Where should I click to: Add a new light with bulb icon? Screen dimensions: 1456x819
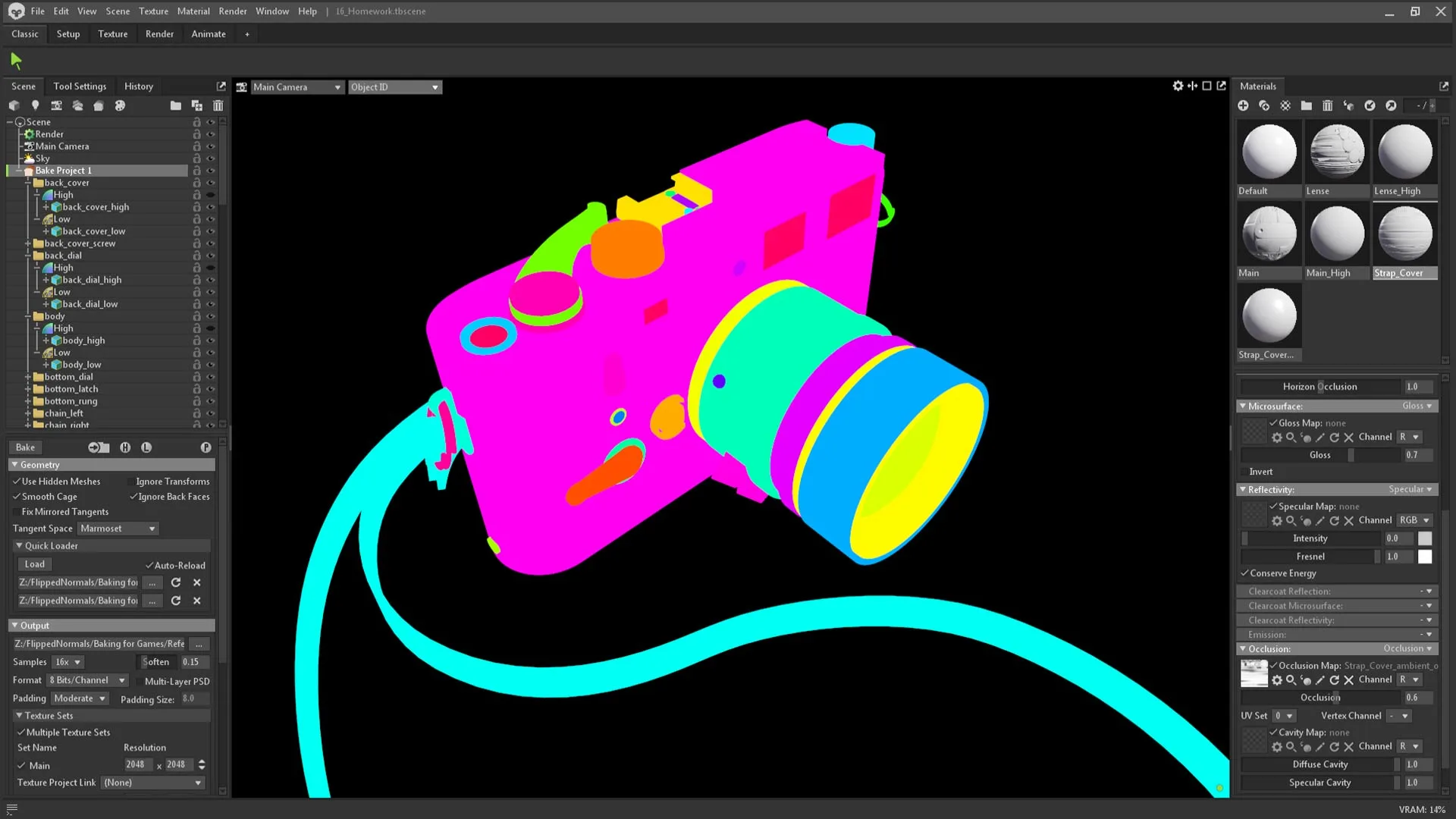(35, 105)
